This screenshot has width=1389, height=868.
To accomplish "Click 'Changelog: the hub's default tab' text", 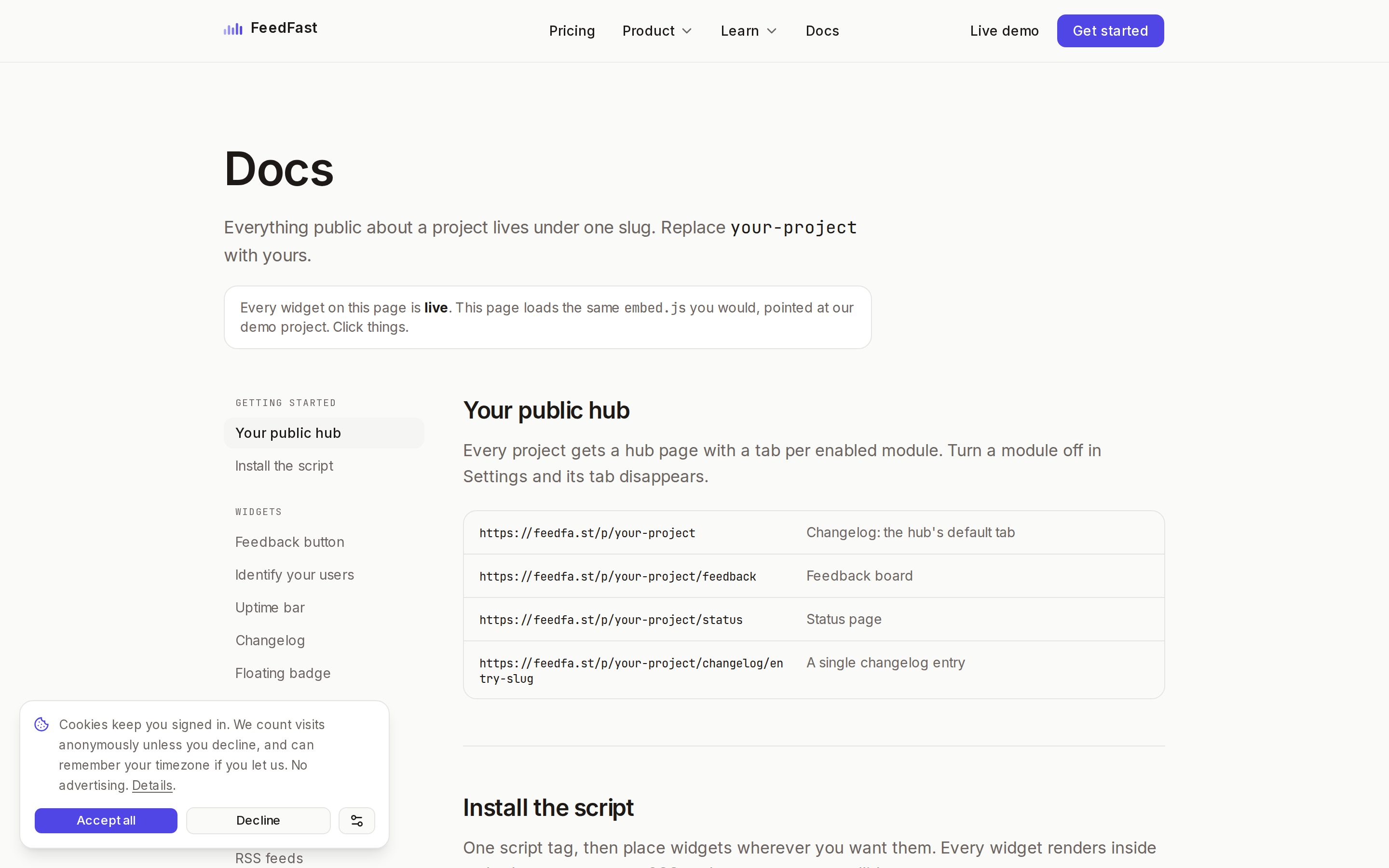I will (910, 533).
